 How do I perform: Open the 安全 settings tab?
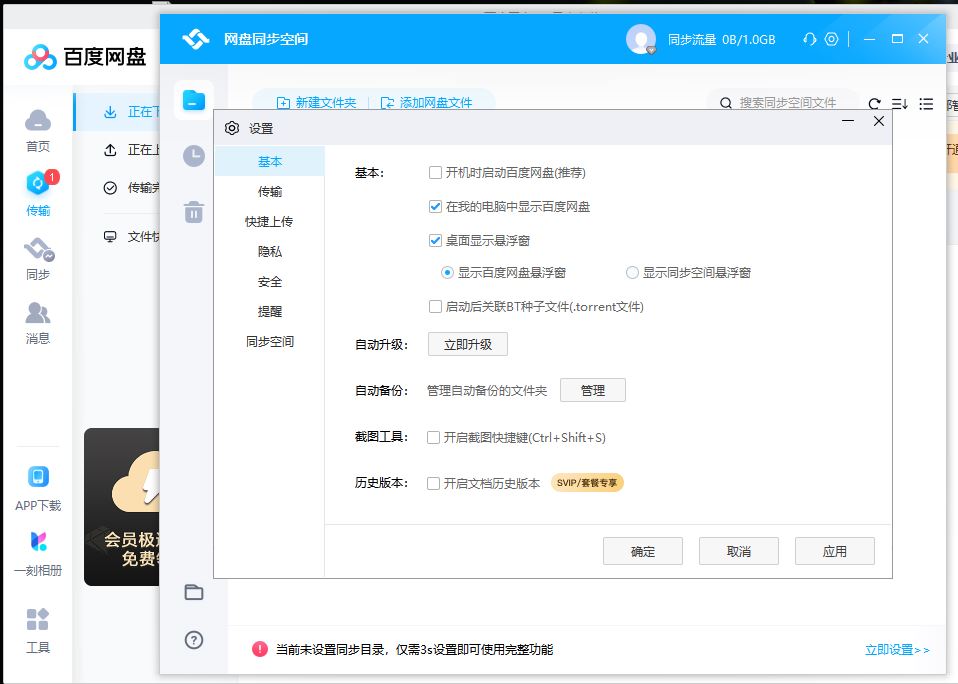coord(269,282)
